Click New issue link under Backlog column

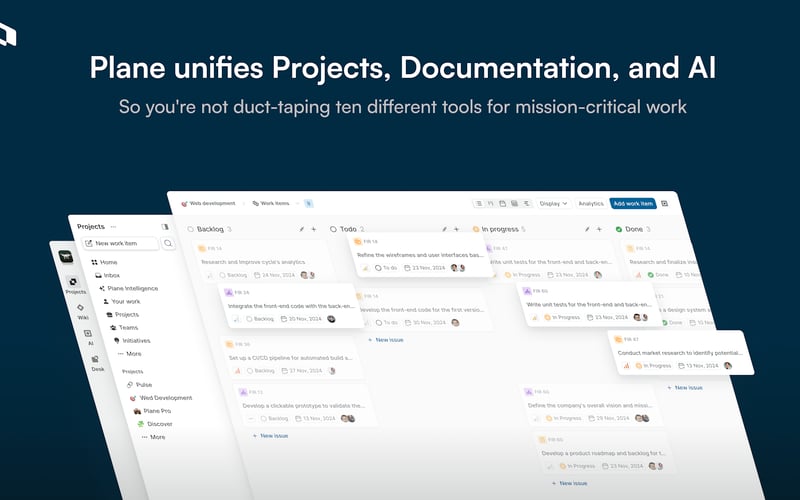[270, 436]
